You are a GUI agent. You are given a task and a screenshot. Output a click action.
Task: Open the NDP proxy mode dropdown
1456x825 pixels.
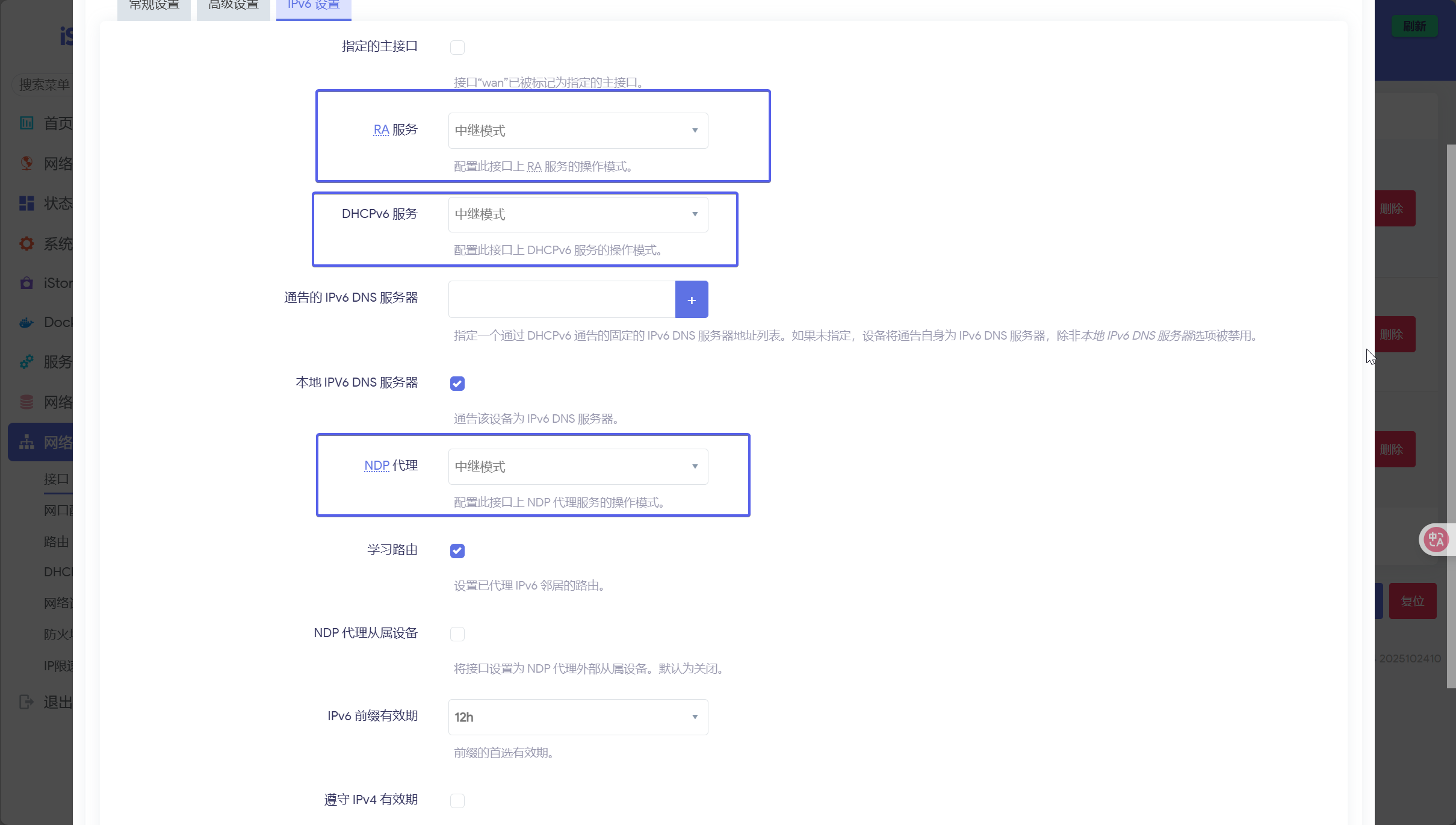click(x=578, y=467)
